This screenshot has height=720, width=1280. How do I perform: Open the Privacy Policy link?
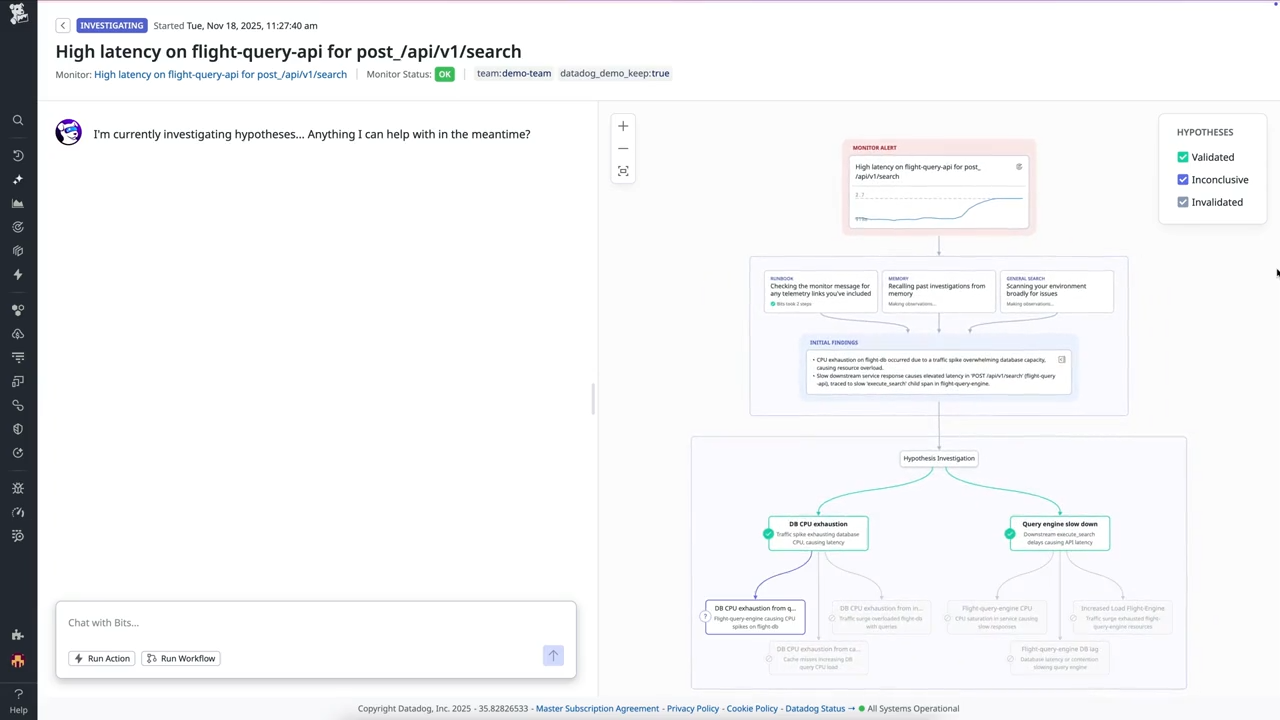pos(693,708)
